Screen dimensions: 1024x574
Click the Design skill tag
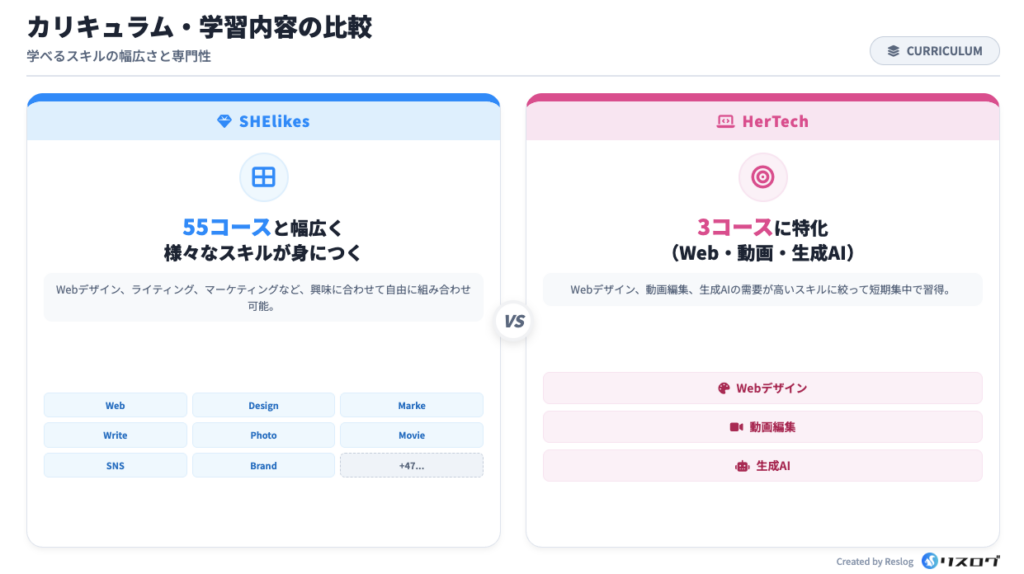(x=264, y=406)
